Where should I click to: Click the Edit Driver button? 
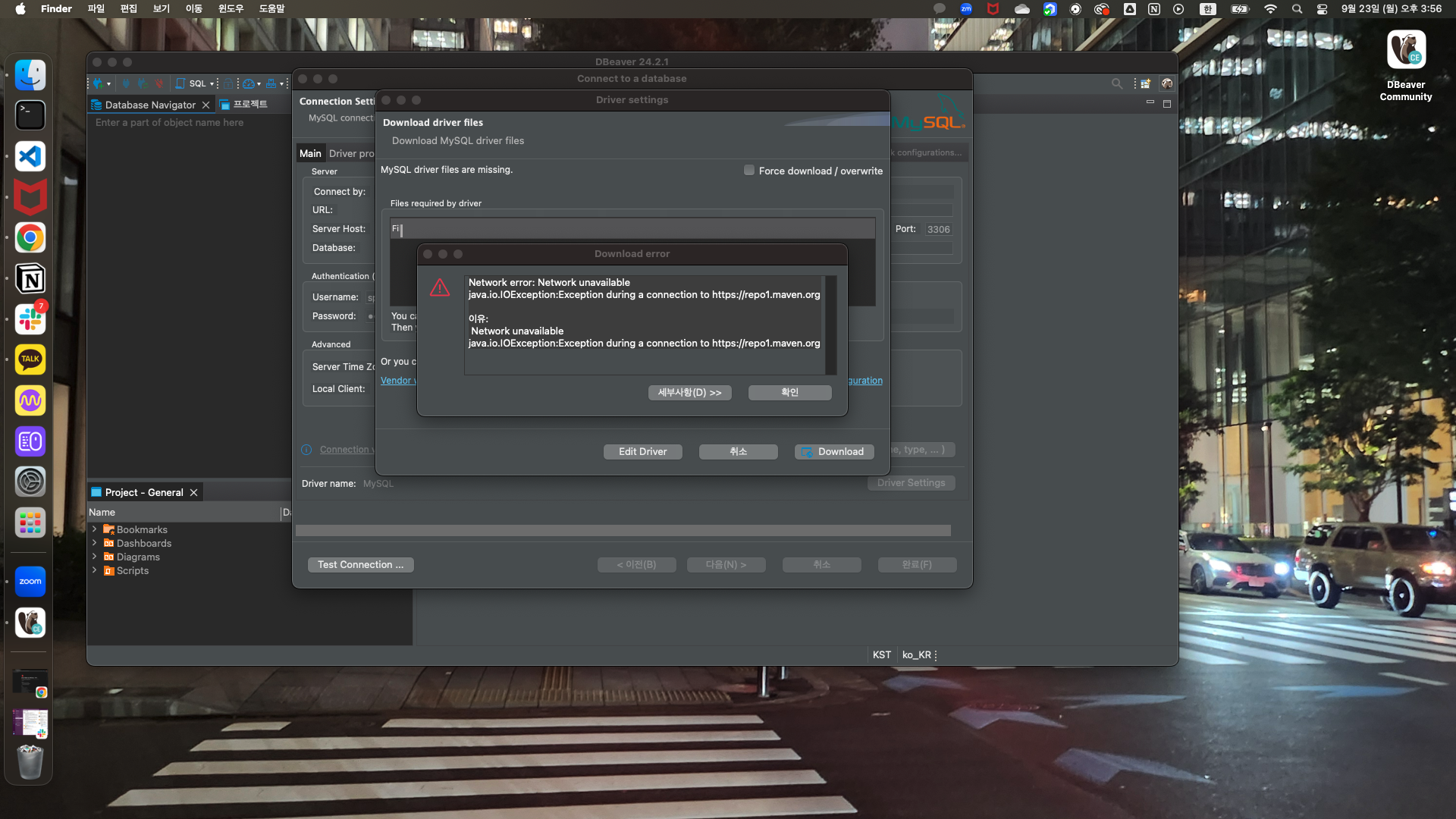pos(643,451)
